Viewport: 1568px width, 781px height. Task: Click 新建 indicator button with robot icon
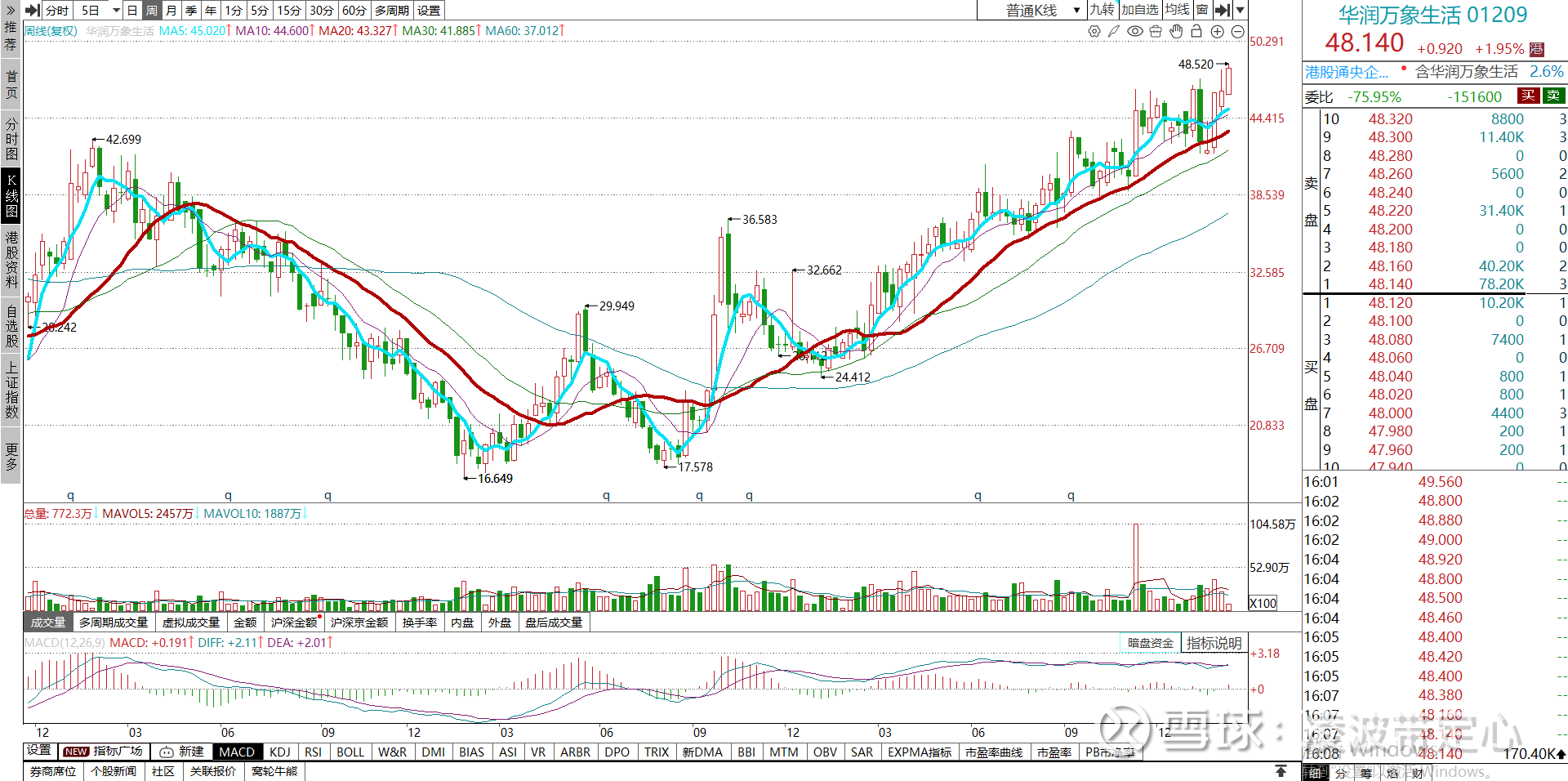point(182,752)
